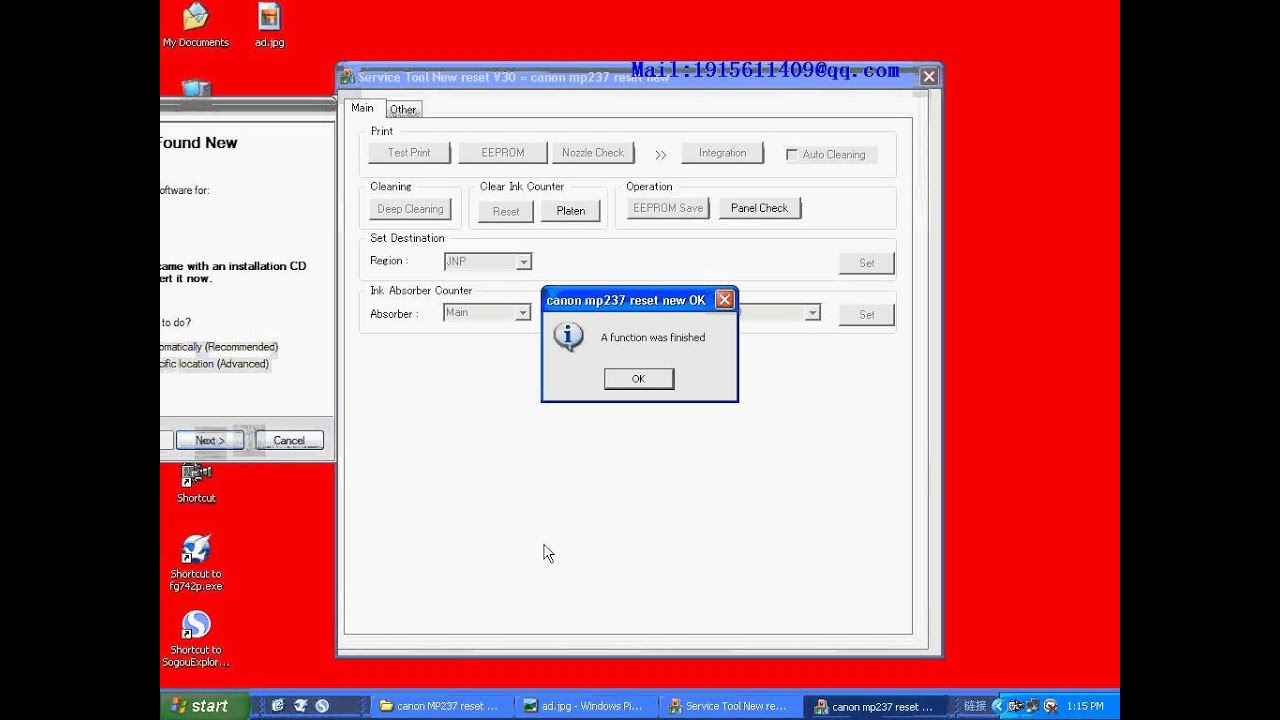Open the Shortcut to fg742p.exe icon
The height and width of the screenshot is (720, 1280).
tap(196, 563)
